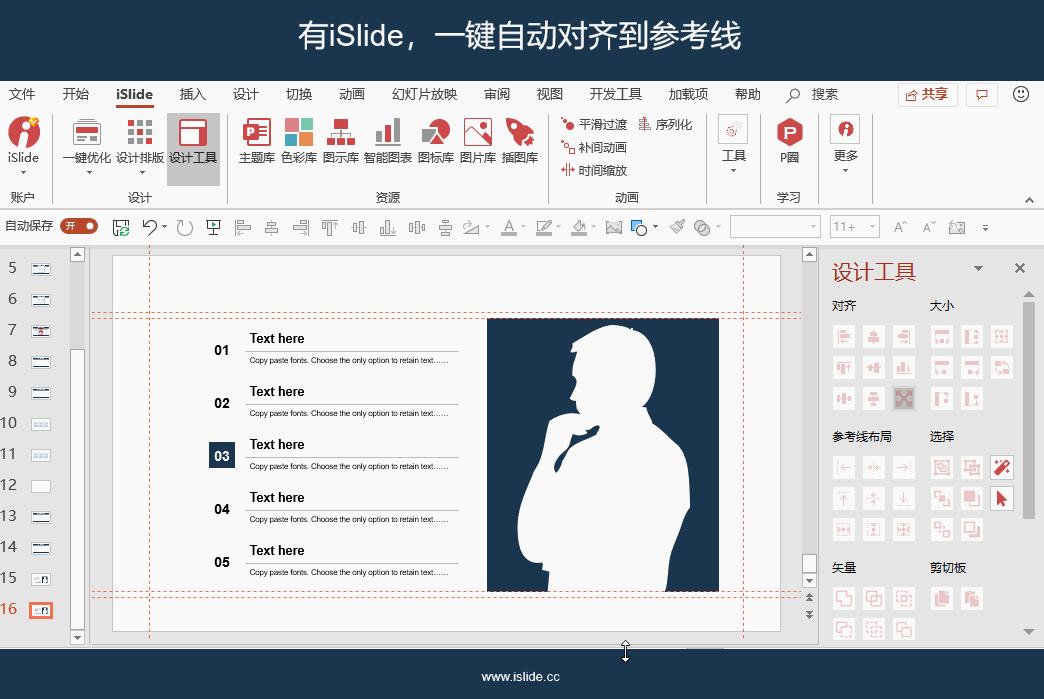Click the redo icon
Viewport: 1044px width, 699px height.
click(x=184, y=228)
